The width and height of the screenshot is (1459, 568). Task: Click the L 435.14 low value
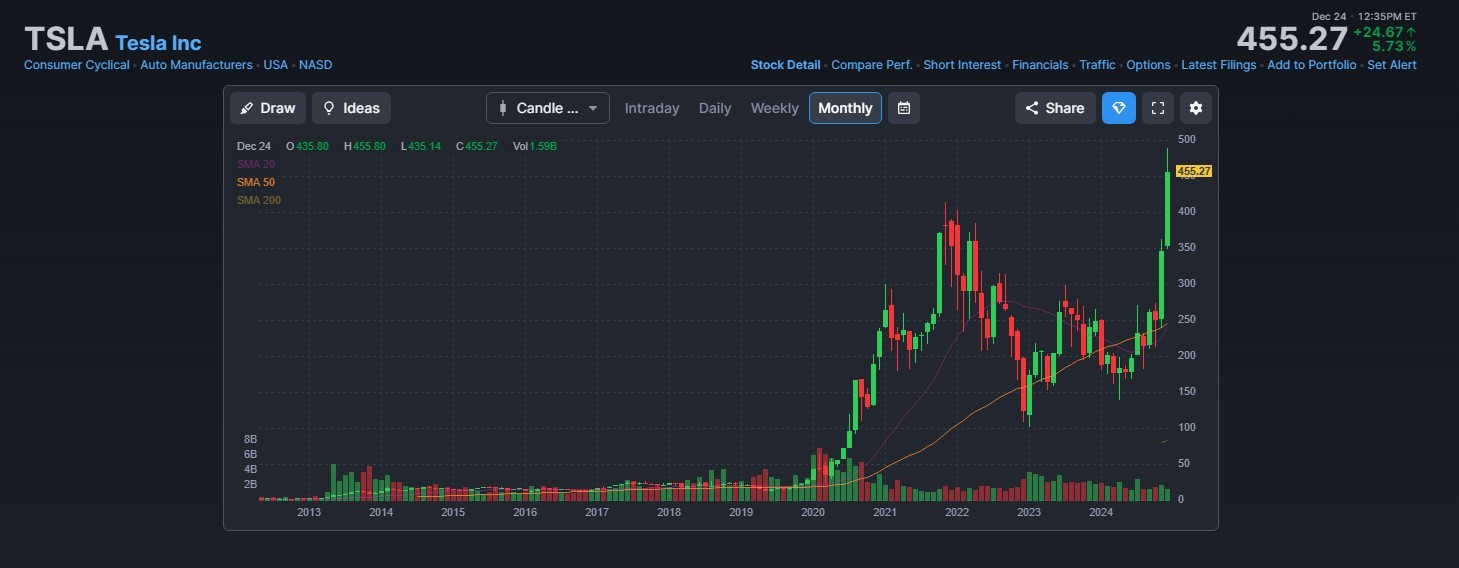[x=421, y=146]
